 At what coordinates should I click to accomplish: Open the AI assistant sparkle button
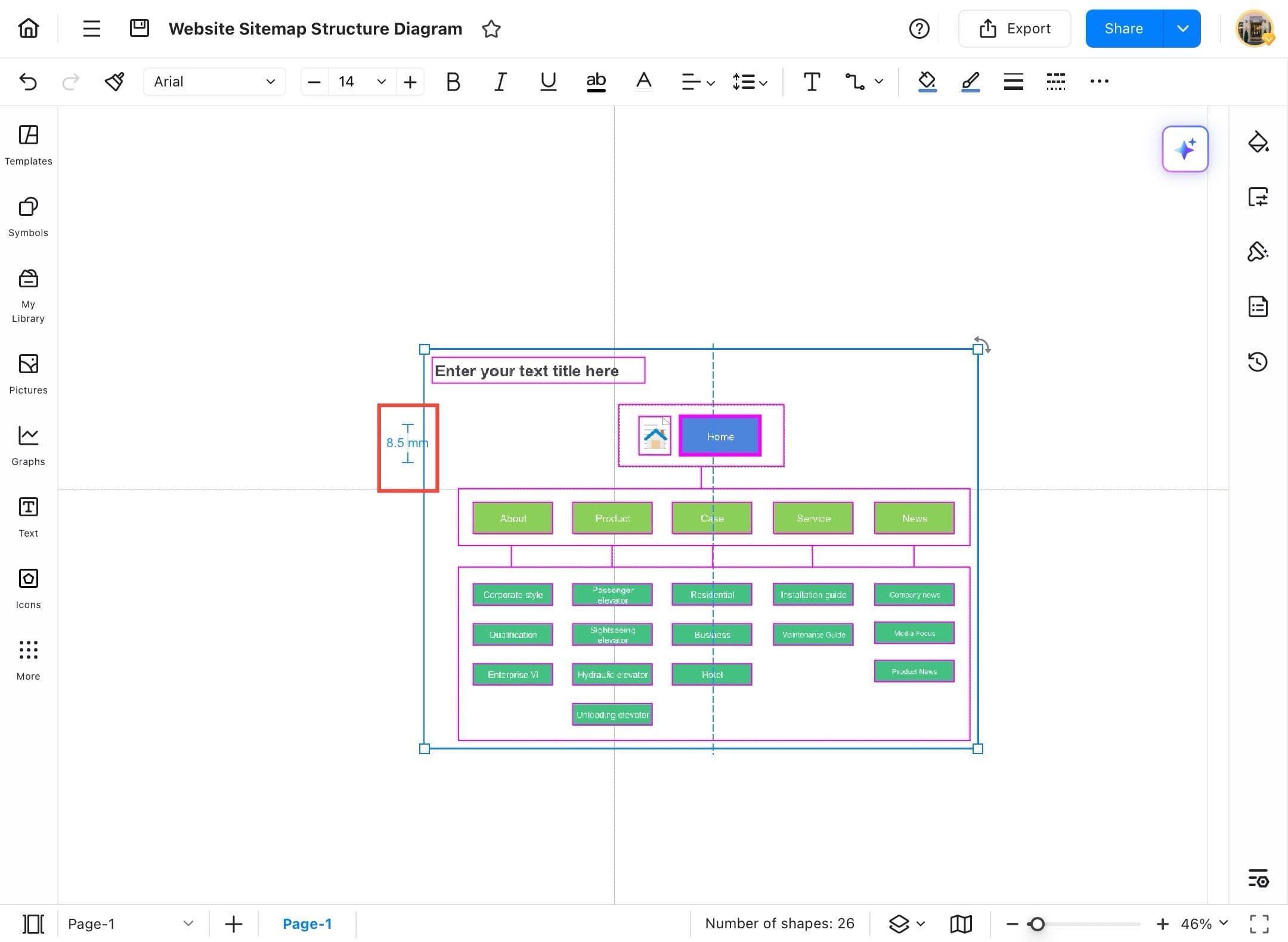1185,149
